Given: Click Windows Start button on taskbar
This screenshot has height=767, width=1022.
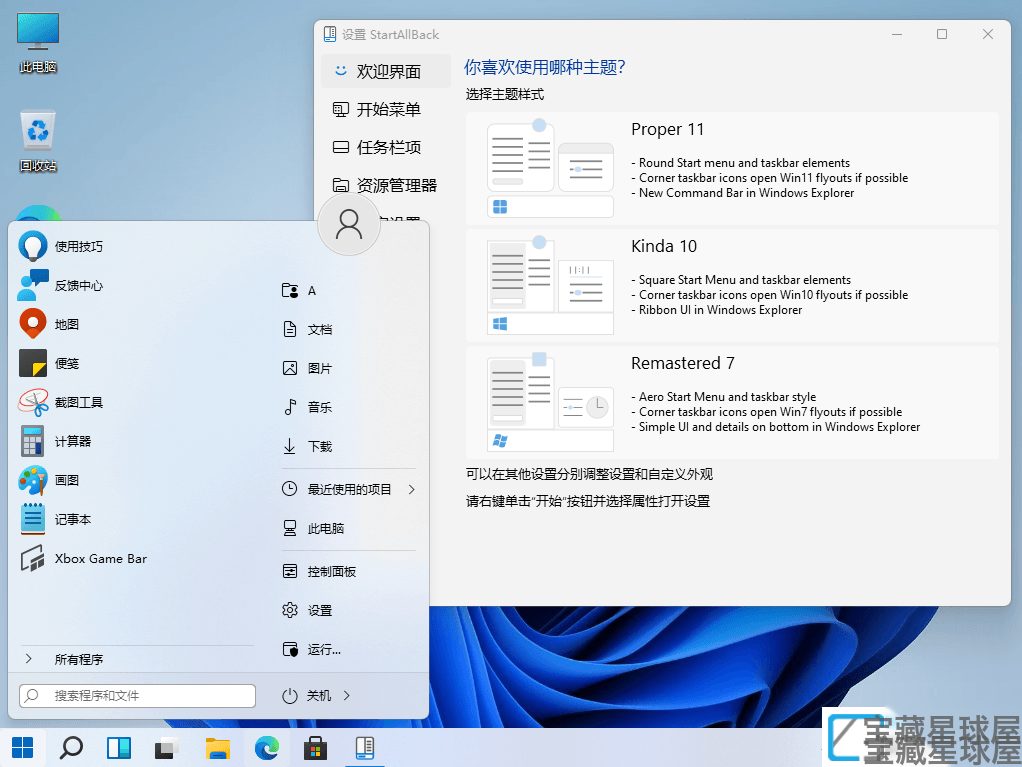Looking at the screenshot, I should tap(22, 748).
